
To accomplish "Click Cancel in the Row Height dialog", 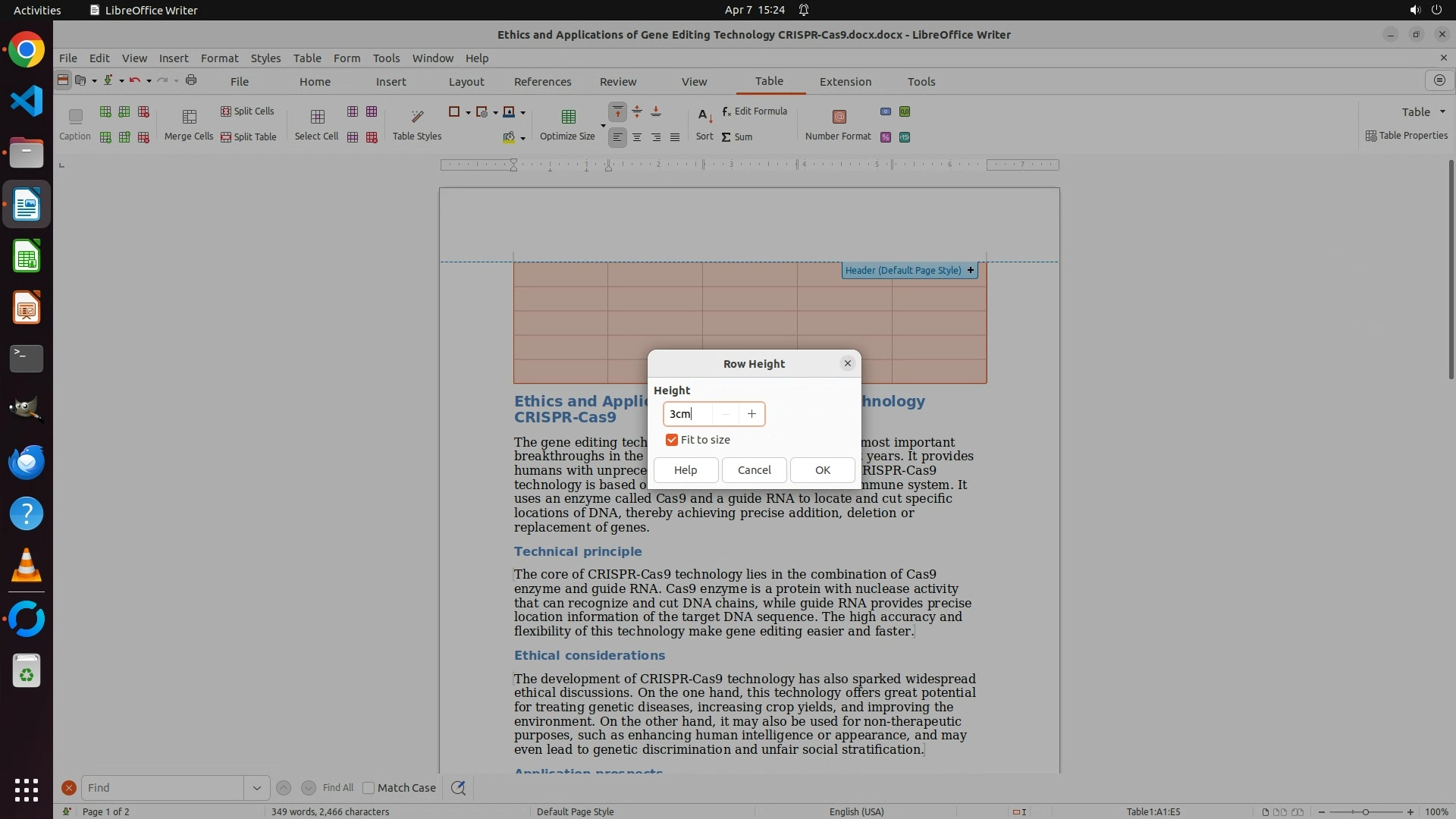I will (754, 470).
